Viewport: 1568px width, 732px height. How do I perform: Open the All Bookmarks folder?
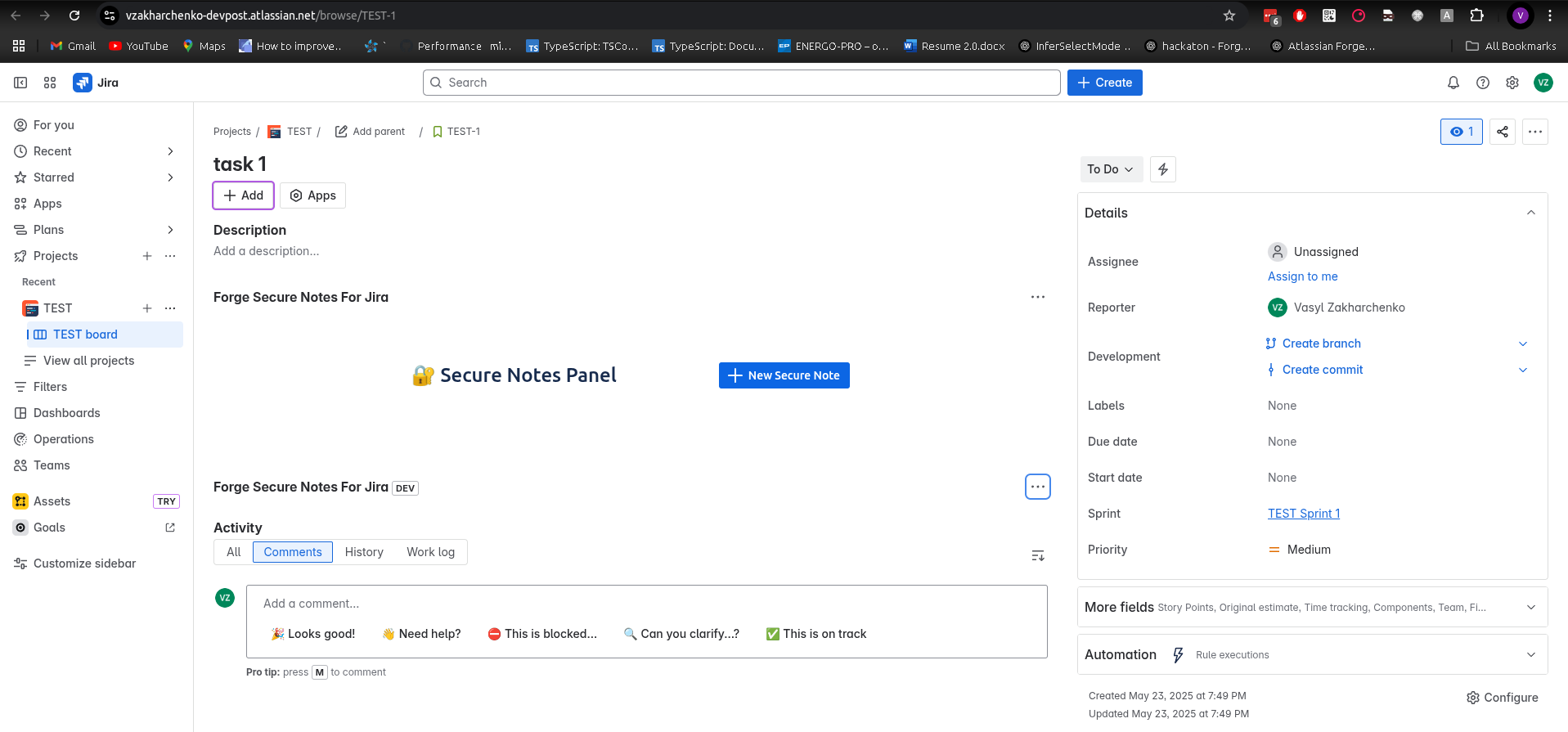pos(1511,47)
